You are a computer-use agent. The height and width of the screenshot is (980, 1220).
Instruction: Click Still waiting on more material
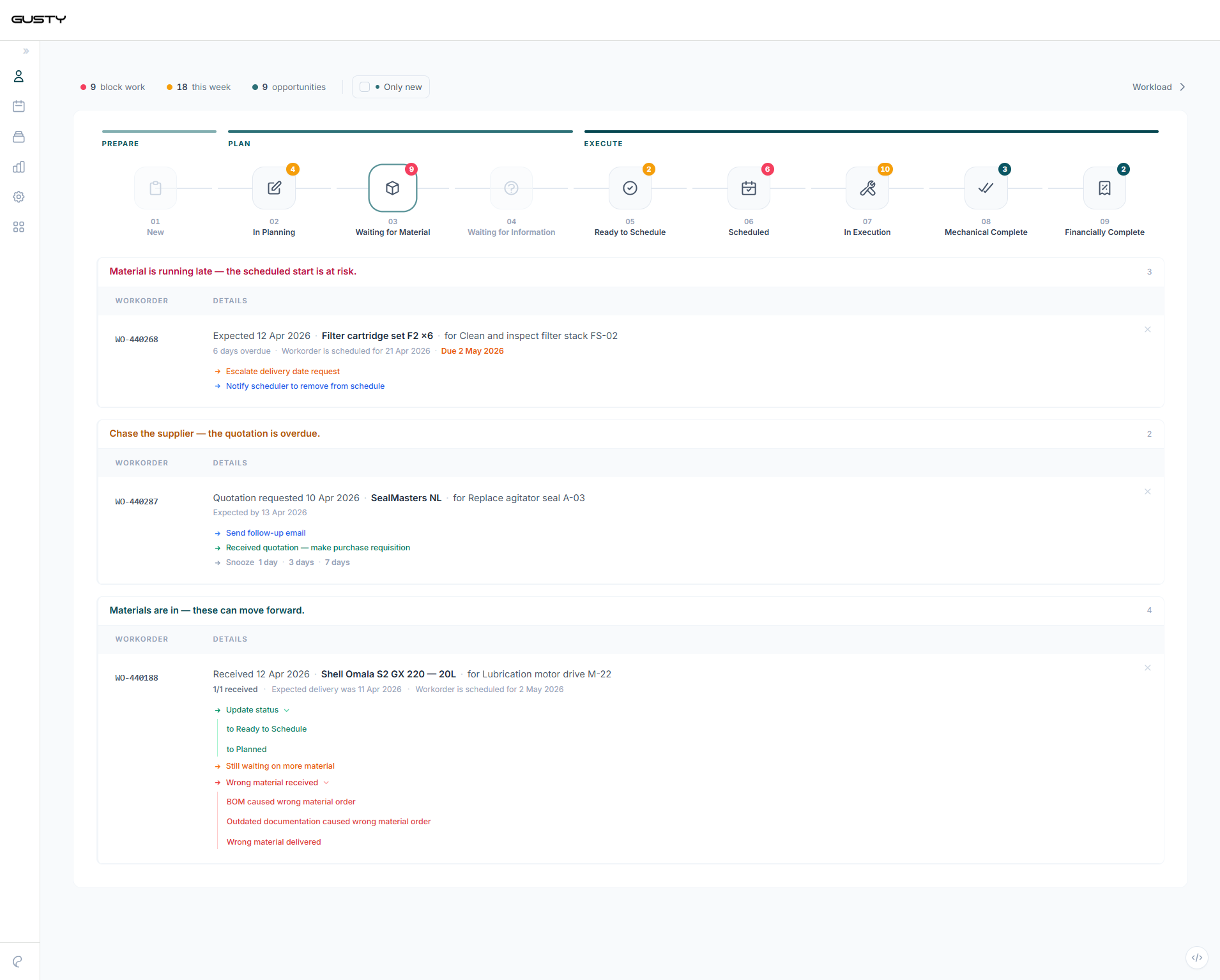(280, 766)
